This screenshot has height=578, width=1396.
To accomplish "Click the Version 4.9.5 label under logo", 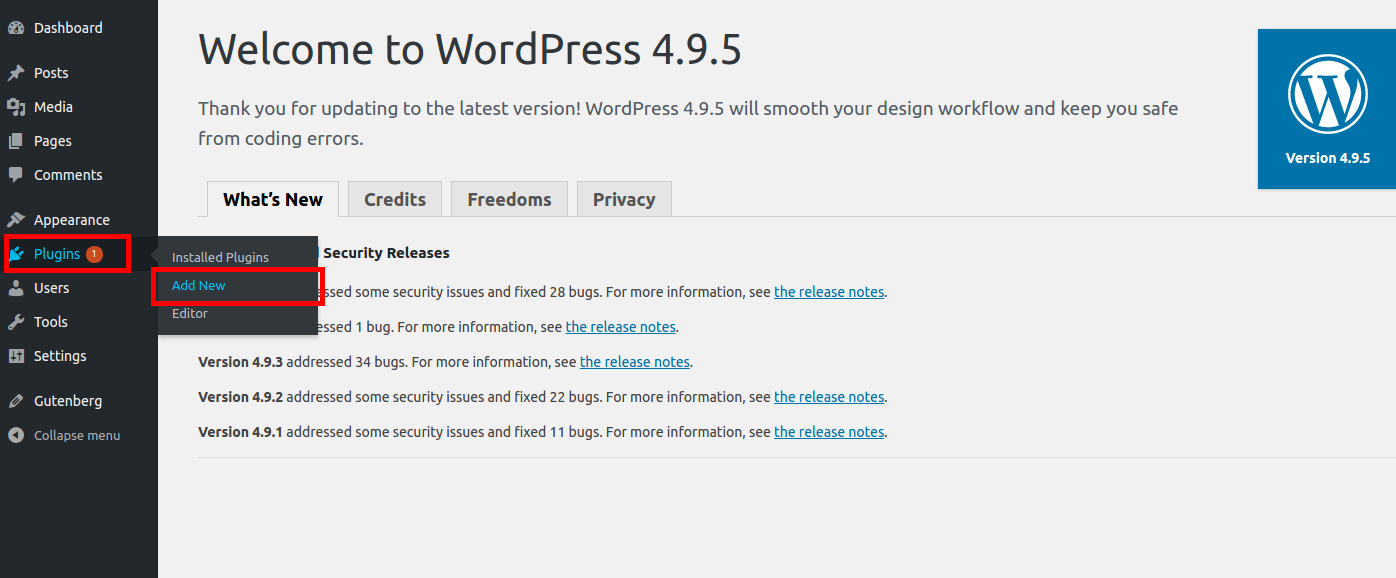I will [x=1327, y=158].
